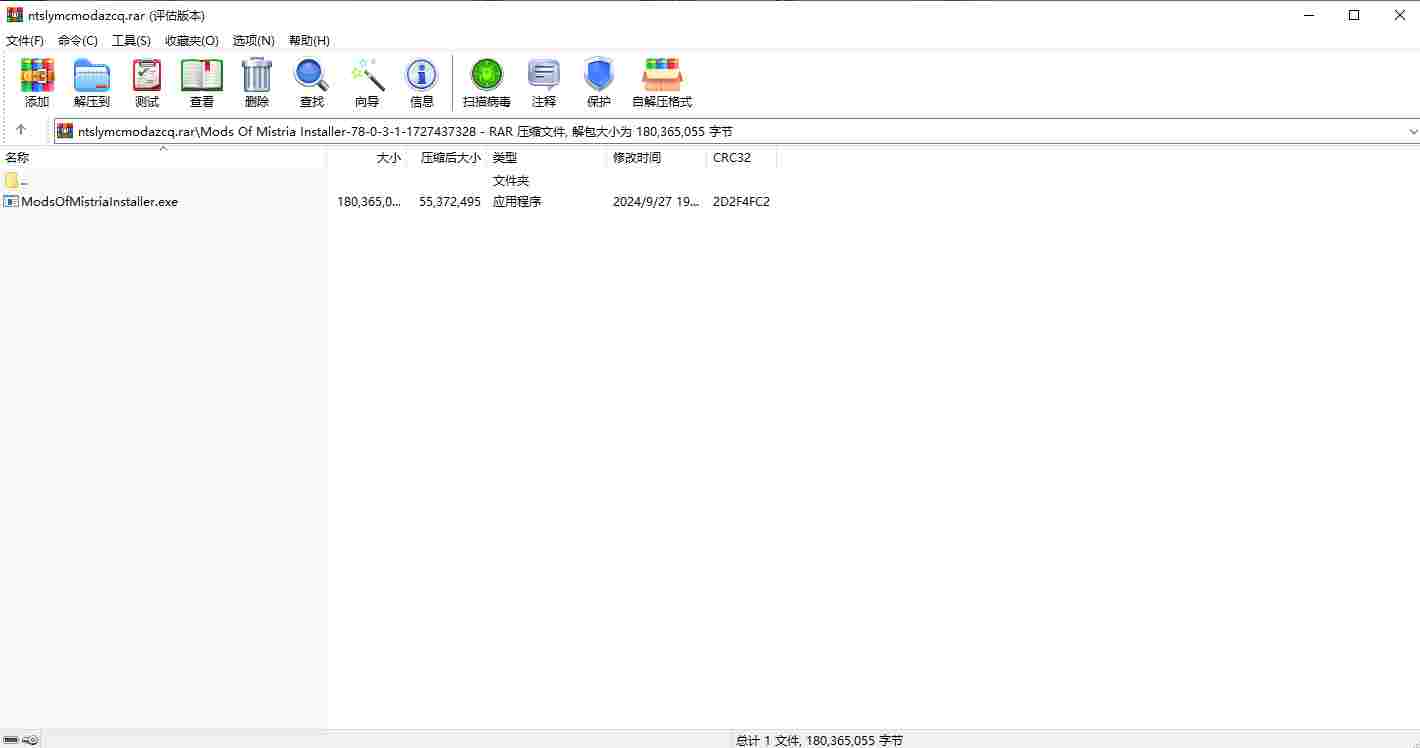
Task: Sort by the CRC32 column header
Action: pos(741,158)
